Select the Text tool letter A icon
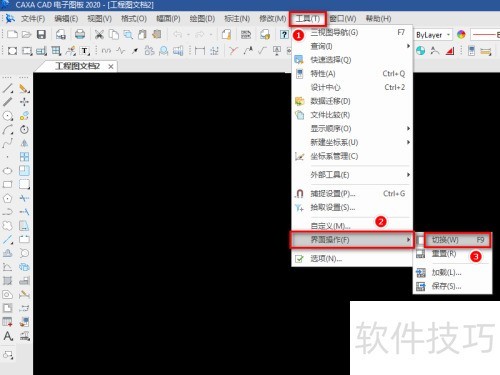The width and height of the screenshot is (500, 375). point(8,336)
